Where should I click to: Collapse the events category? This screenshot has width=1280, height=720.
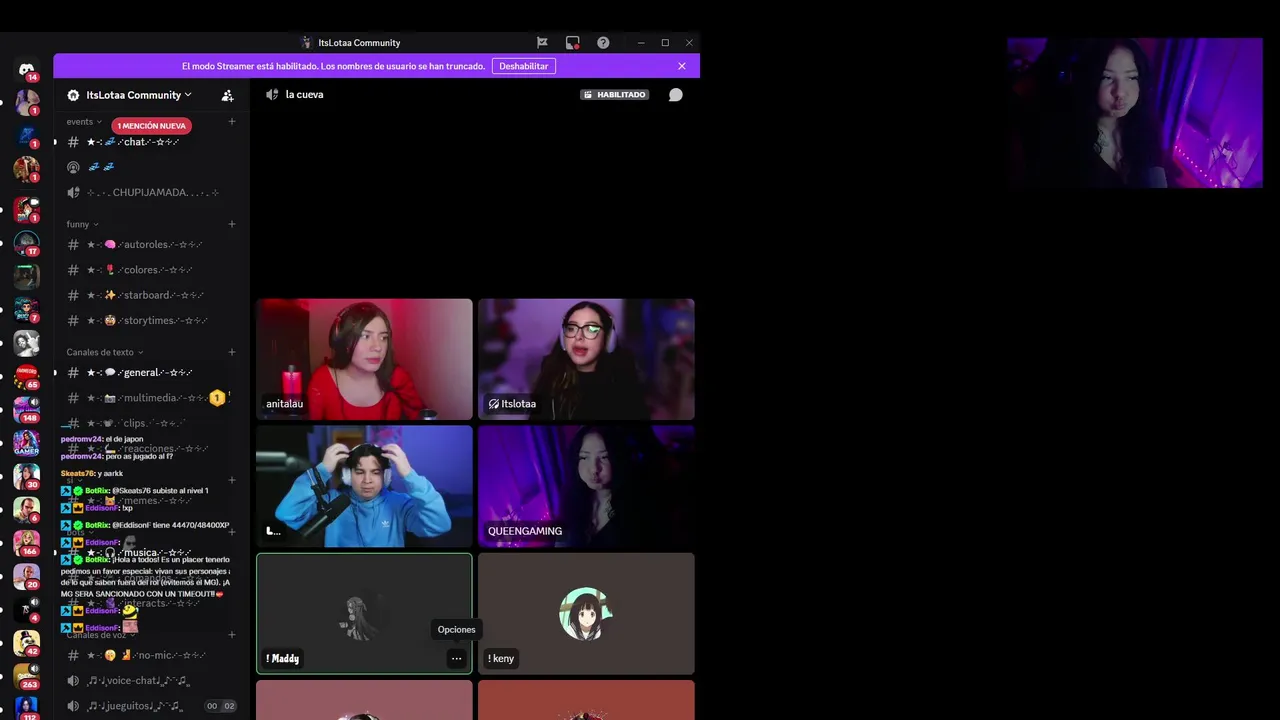(84, 122)
